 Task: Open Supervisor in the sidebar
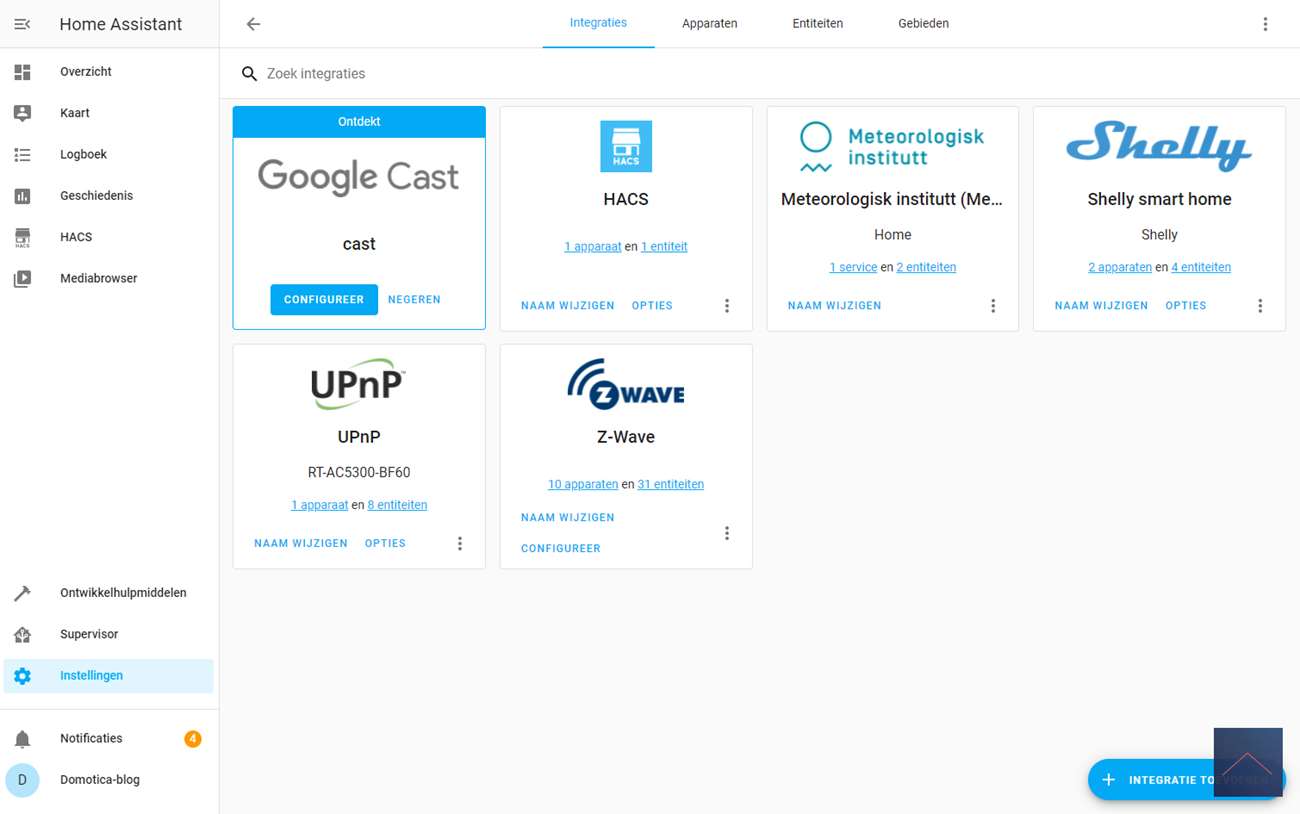pos(89,634)
